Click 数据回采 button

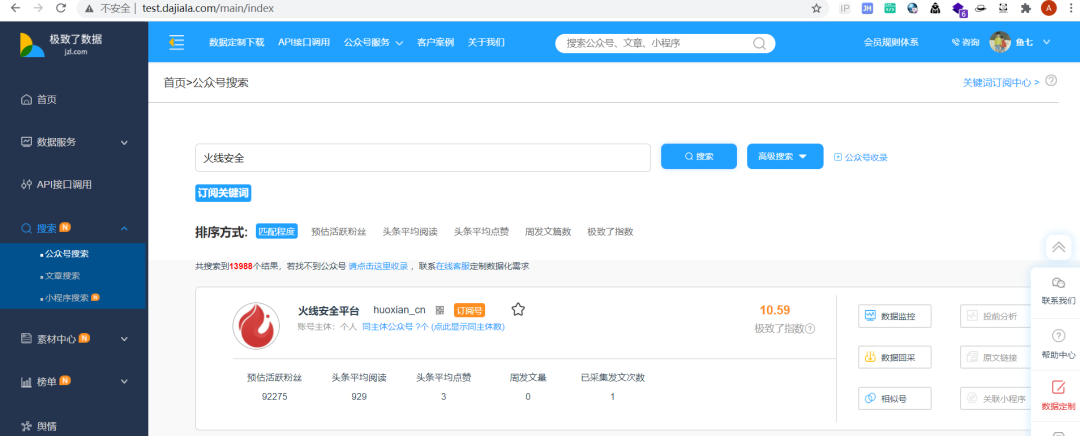[x=895, y=357]
